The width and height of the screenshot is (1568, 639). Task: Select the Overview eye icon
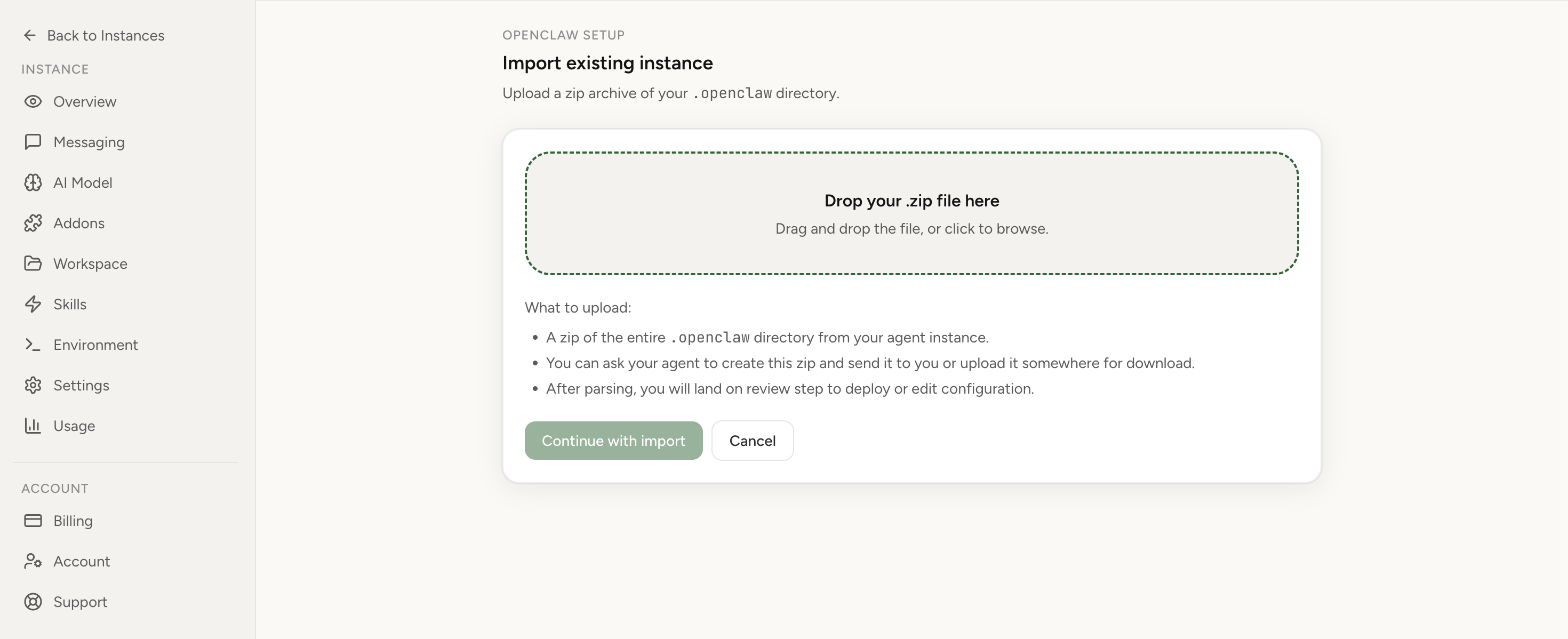pyautogui.click(x=34, y=102)
